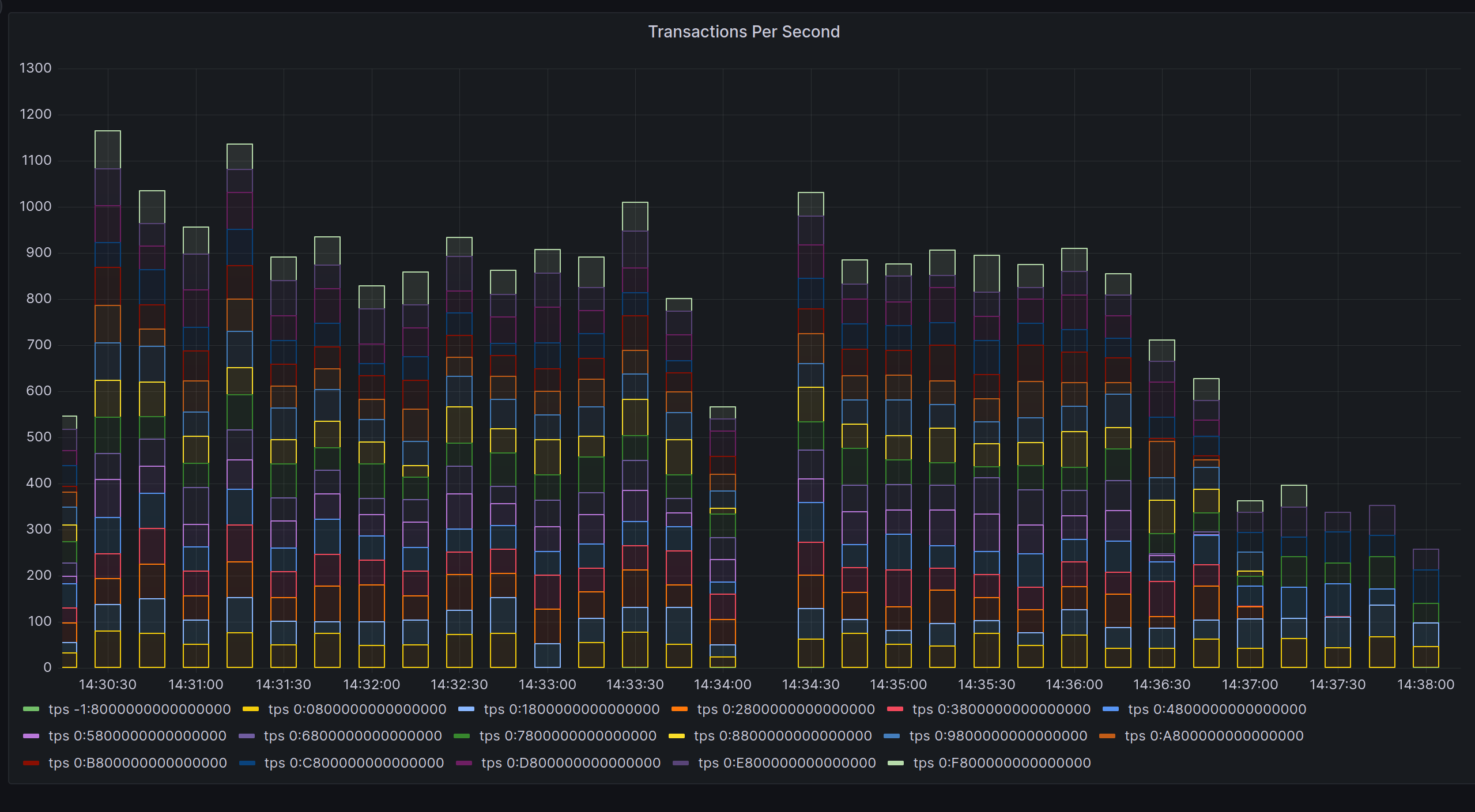Click magenta swatch for tps 0:D800000000000000
The height and width of the screenshot is (812, 1475).
pyautogui.click(x=464, y=763)
